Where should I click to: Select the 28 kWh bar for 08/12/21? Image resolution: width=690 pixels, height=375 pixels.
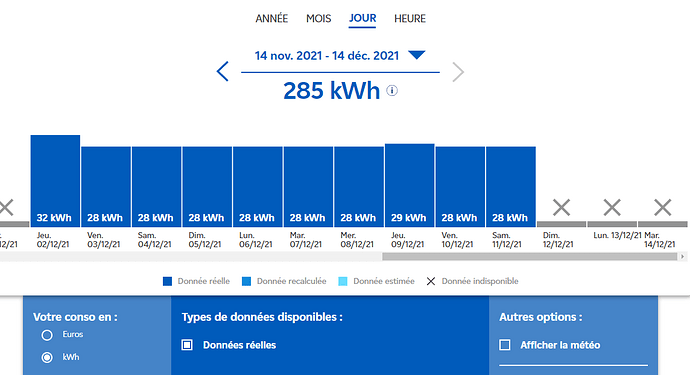359,187
